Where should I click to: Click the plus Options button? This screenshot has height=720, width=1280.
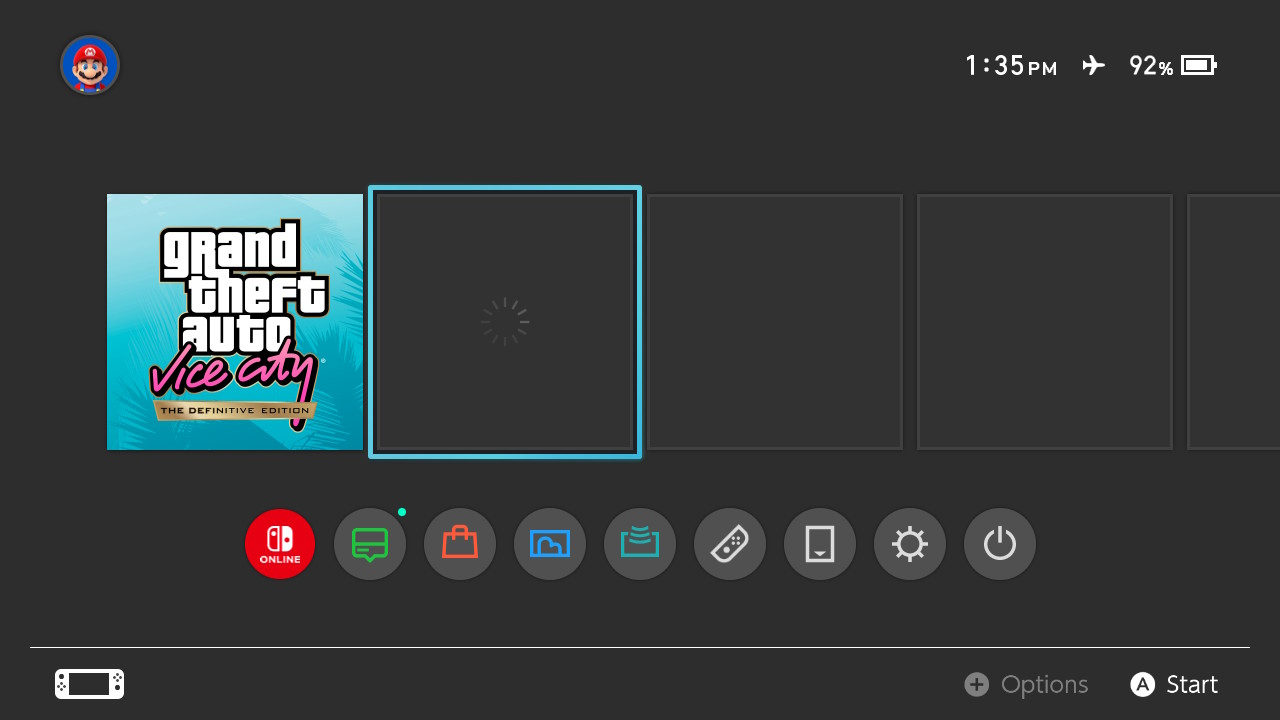click(x=1026, y=684)
